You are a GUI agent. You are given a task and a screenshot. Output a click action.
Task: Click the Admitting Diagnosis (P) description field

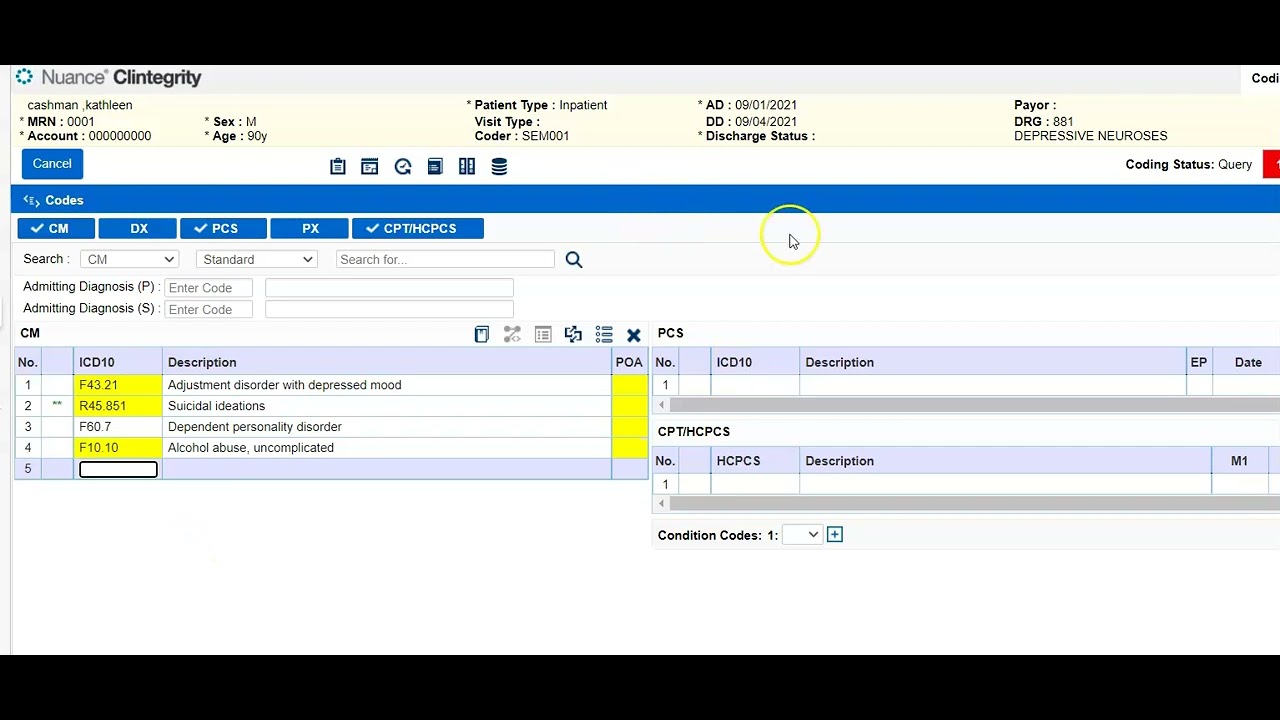pyautogui.click(x=389, y=288)
